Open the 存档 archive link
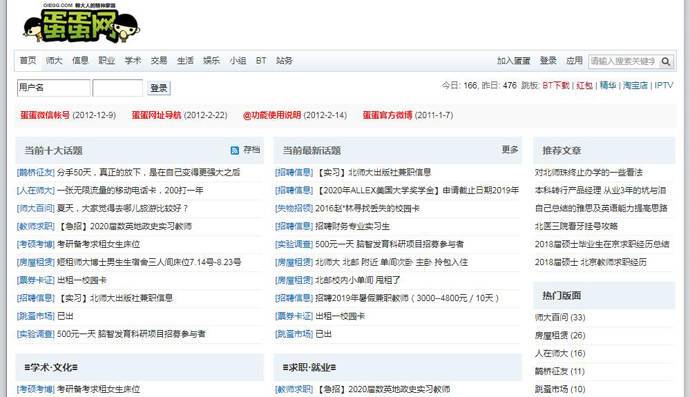 [x=252, y=150]
